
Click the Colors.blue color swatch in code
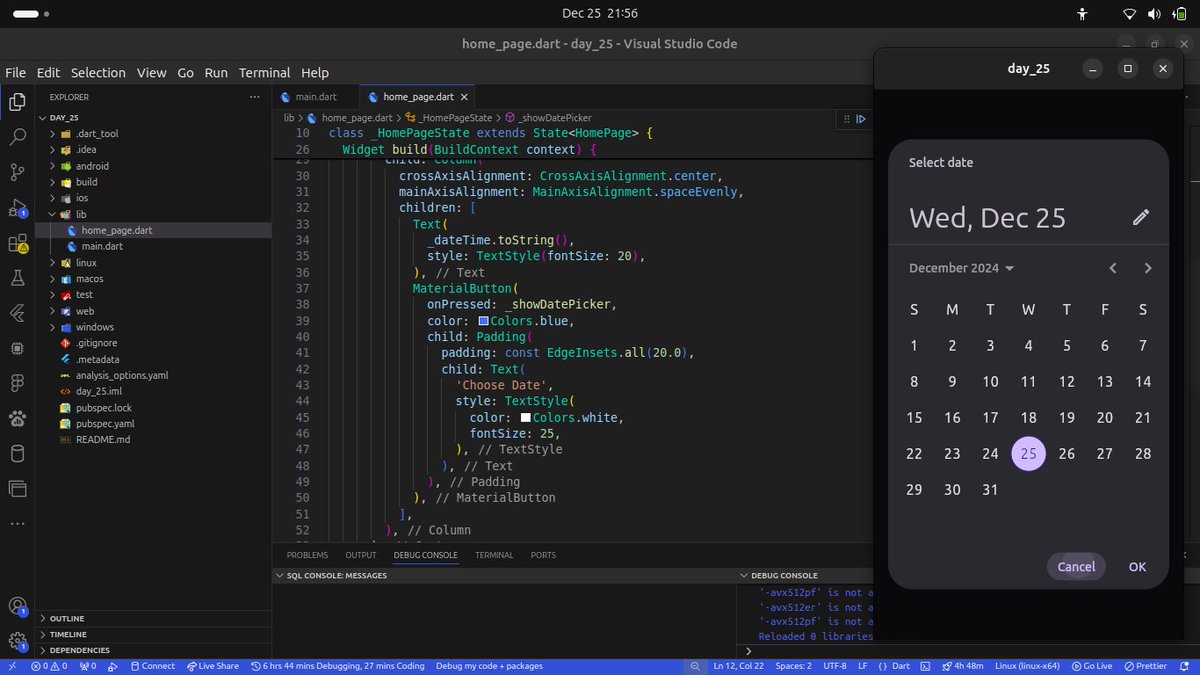[484, 321]
